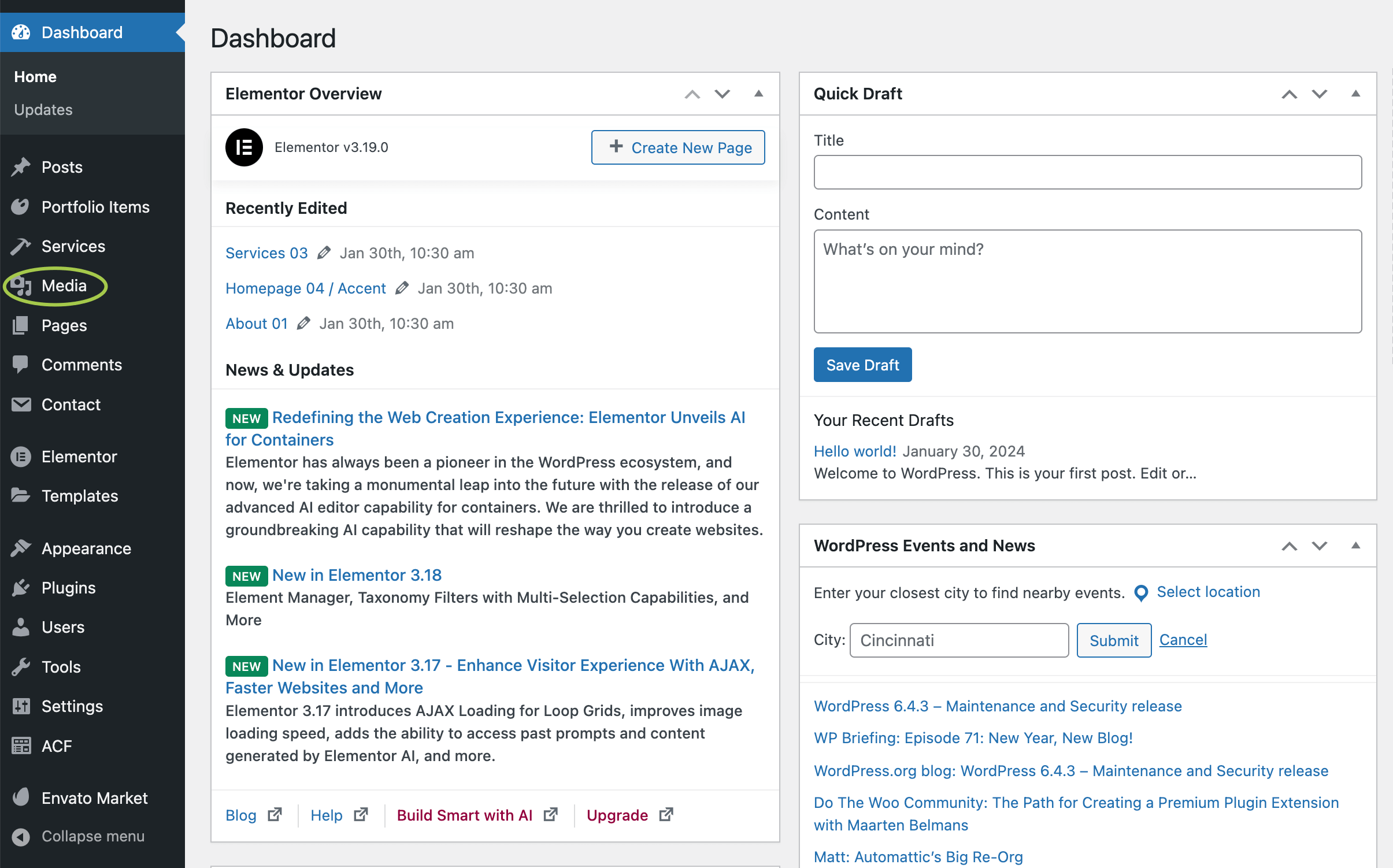Click the Select location pin icon
Image resolution: width=1393 pixels, height=868 pixels.
coord(1141,593)
